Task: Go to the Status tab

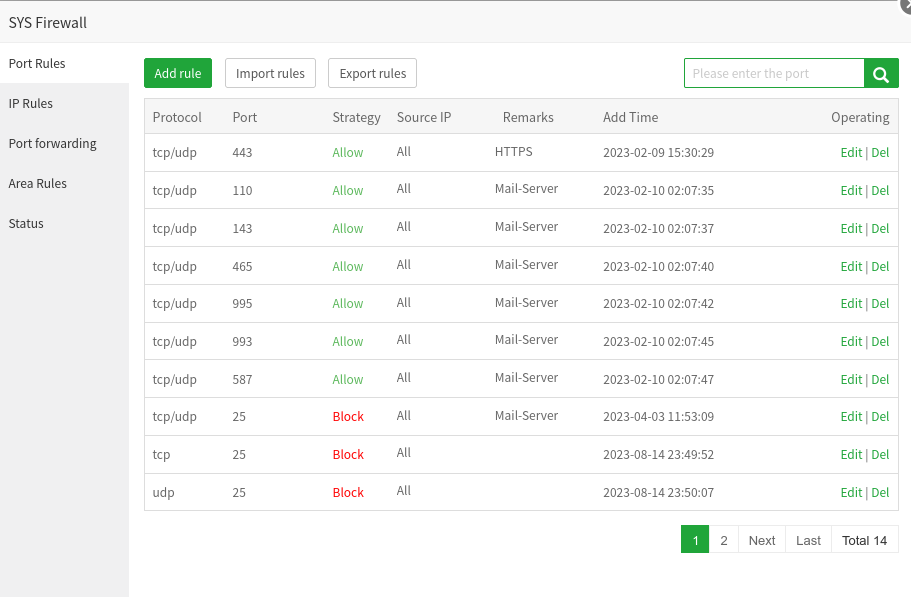Action: point(26,223)
